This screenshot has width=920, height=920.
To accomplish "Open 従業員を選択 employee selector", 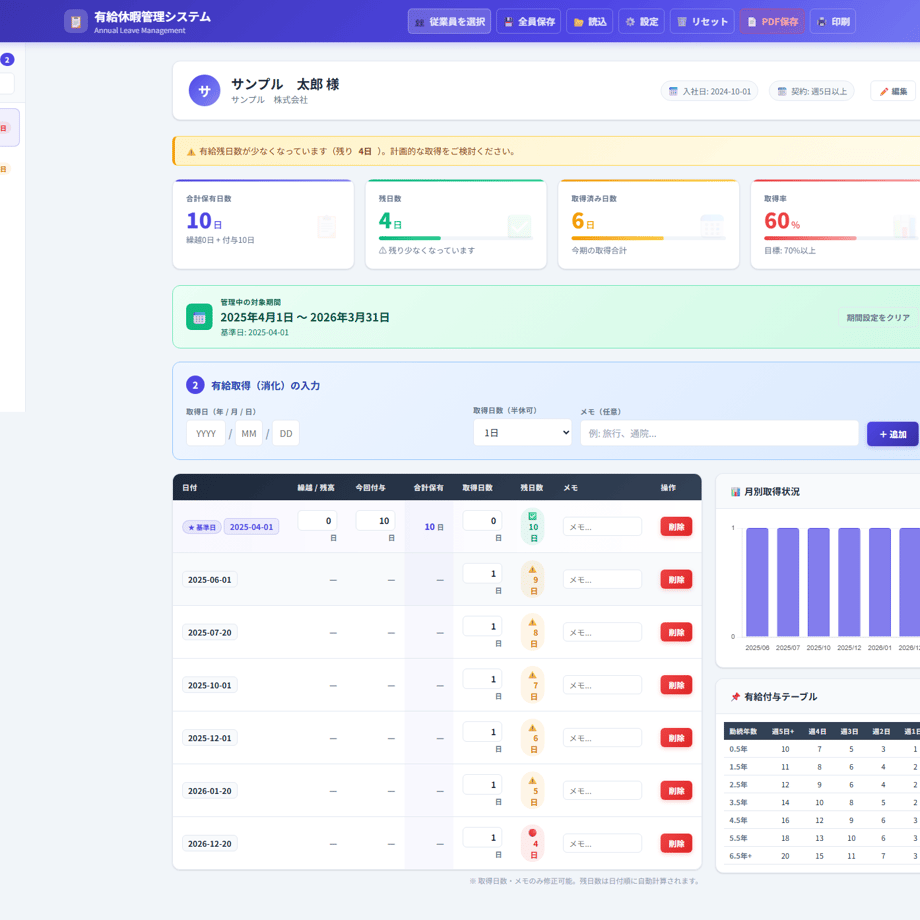I will coord(449,22).
